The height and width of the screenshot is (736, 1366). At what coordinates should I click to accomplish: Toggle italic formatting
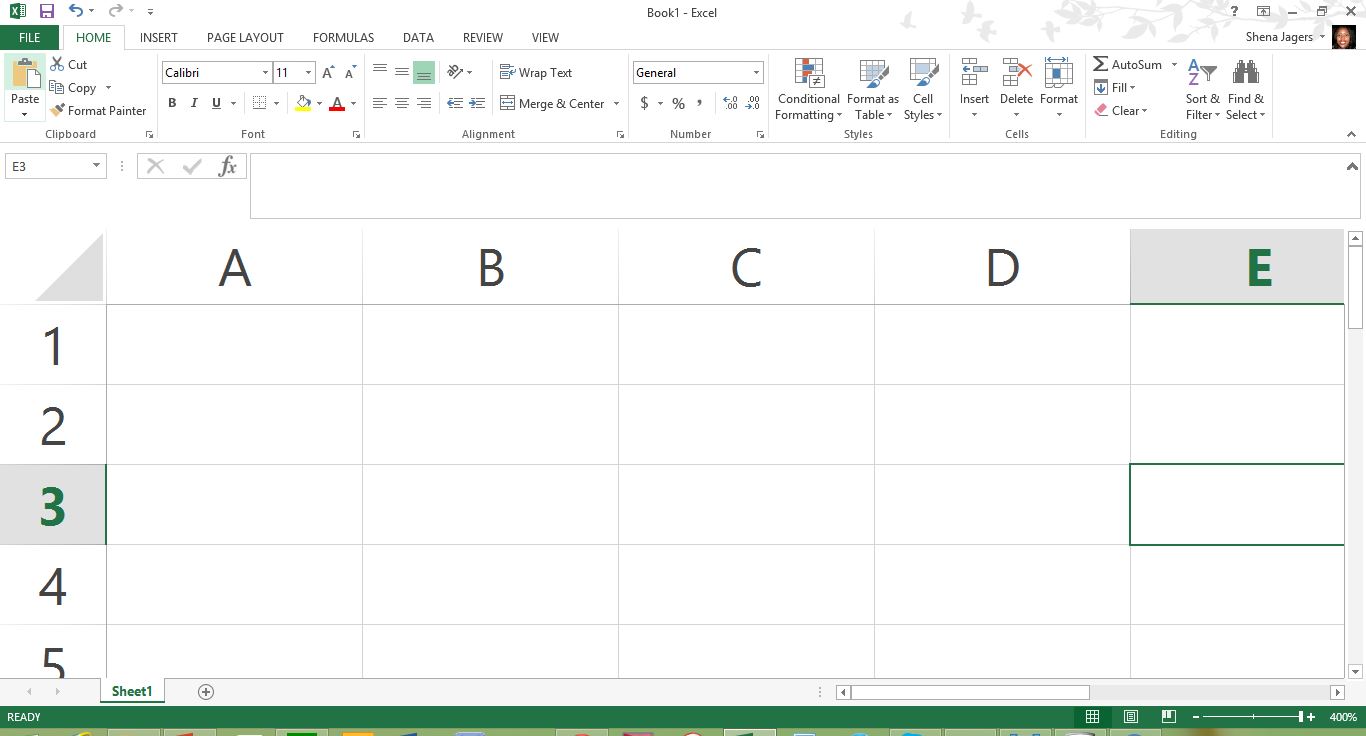click(194, 103)
